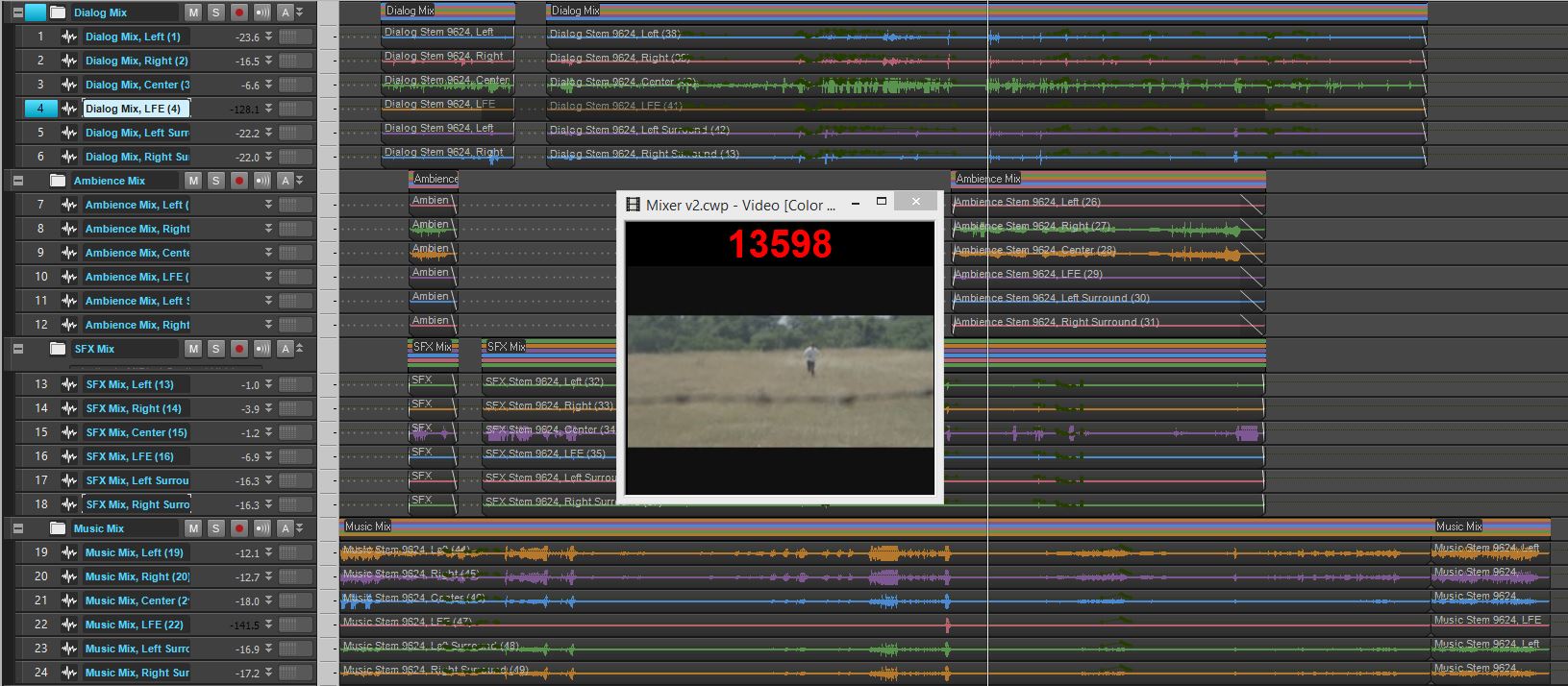Collapse the Music Mix track folder
1568x686 pixels.
(17, 528)
